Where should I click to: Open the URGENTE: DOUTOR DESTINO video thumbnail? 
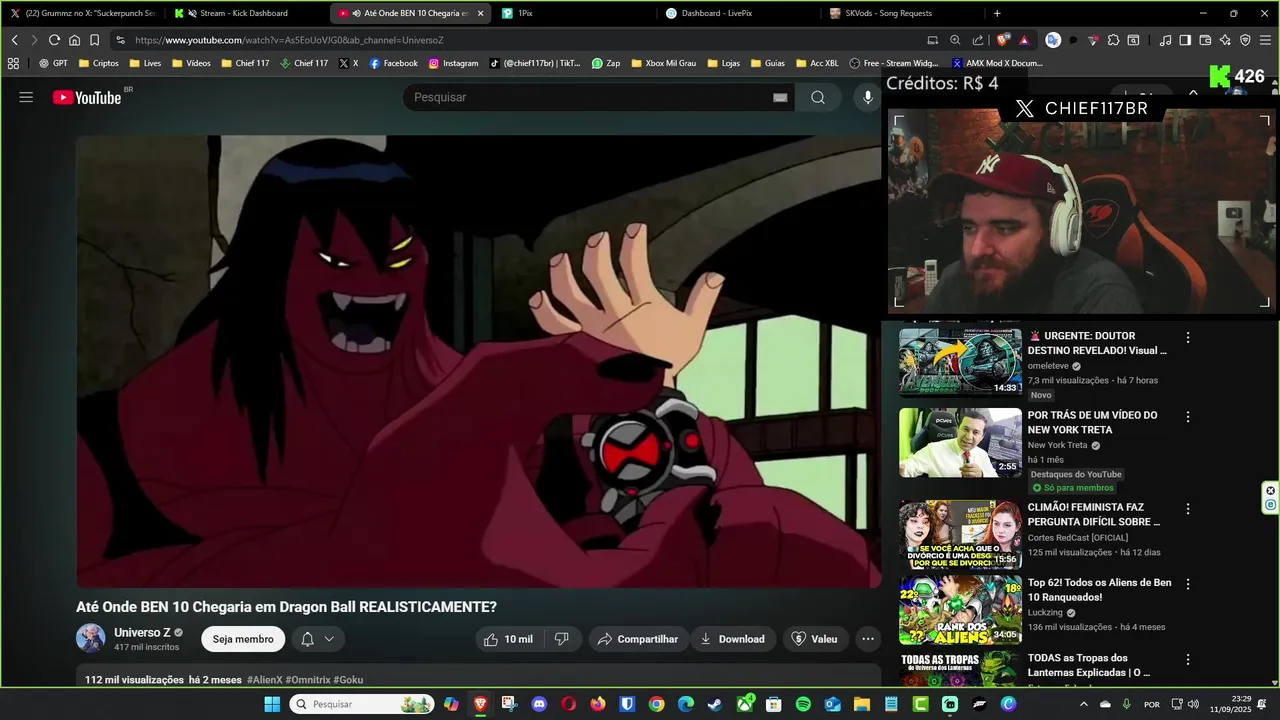click(960, 362)
